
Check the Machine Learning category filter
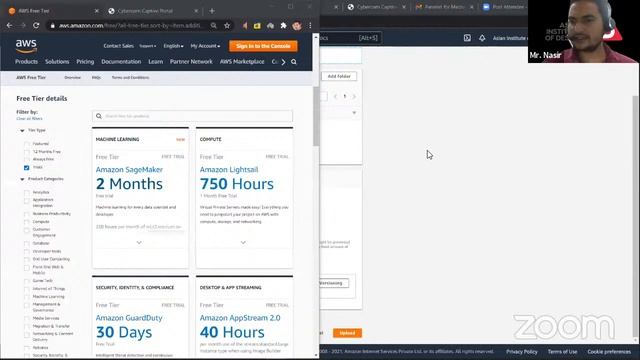tap(27, 297)
